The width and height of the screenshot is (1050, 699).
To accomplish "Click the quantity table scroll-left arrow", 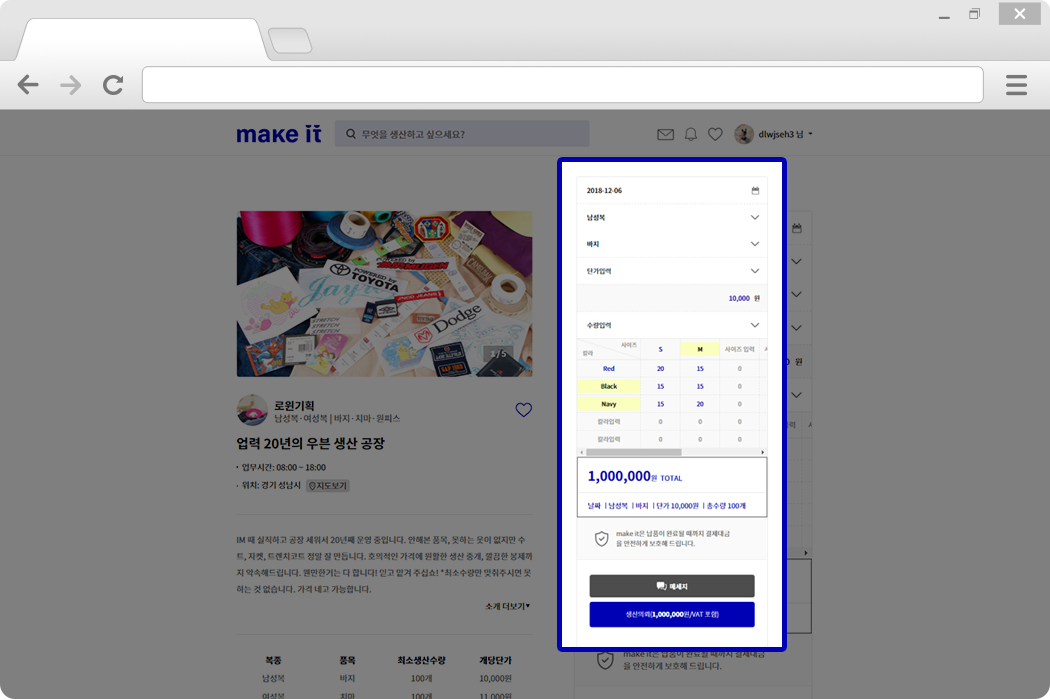I will point(581,453).
